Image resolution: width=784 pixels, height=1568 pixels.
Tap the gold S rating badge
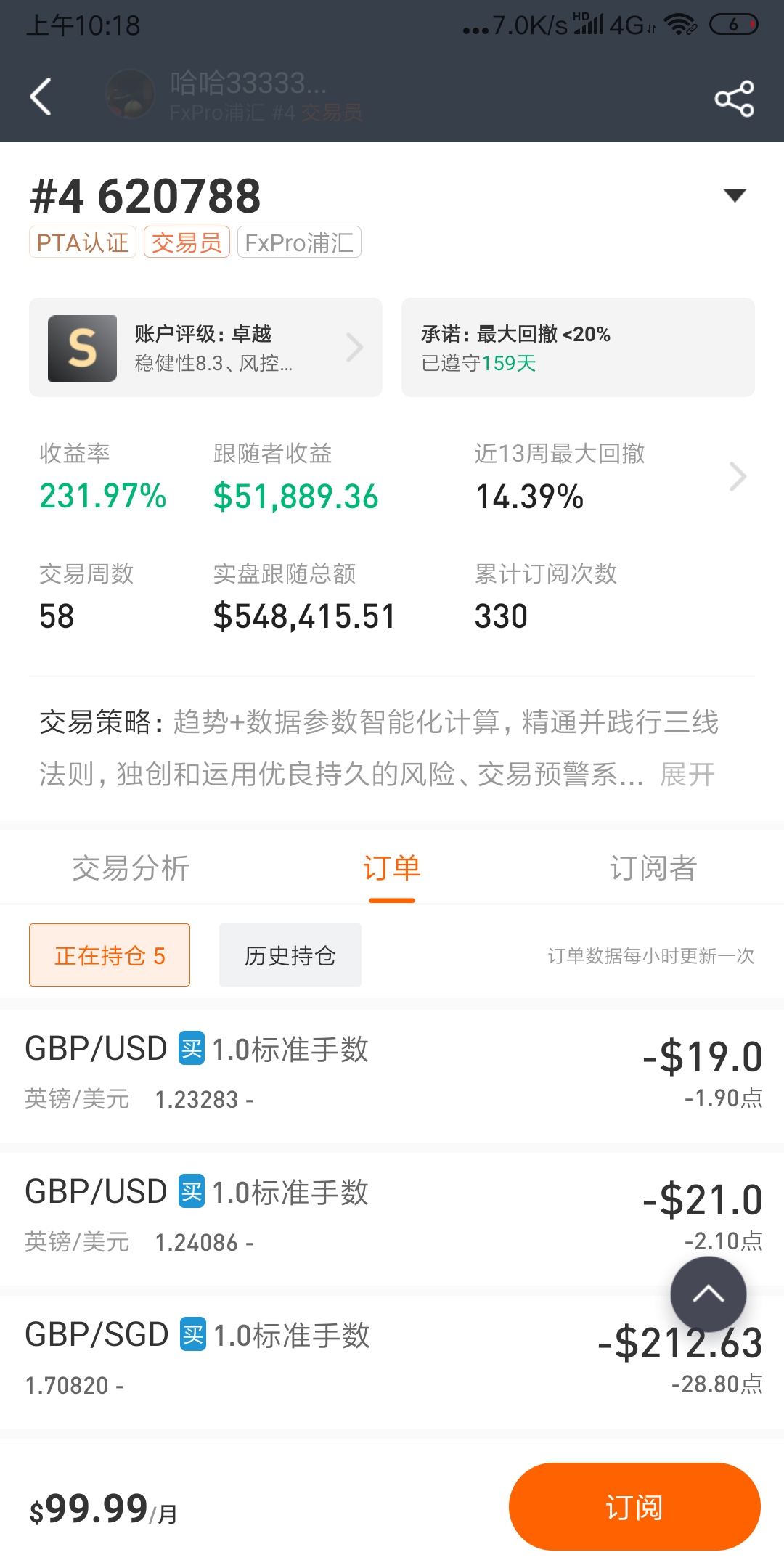point(82,348)
